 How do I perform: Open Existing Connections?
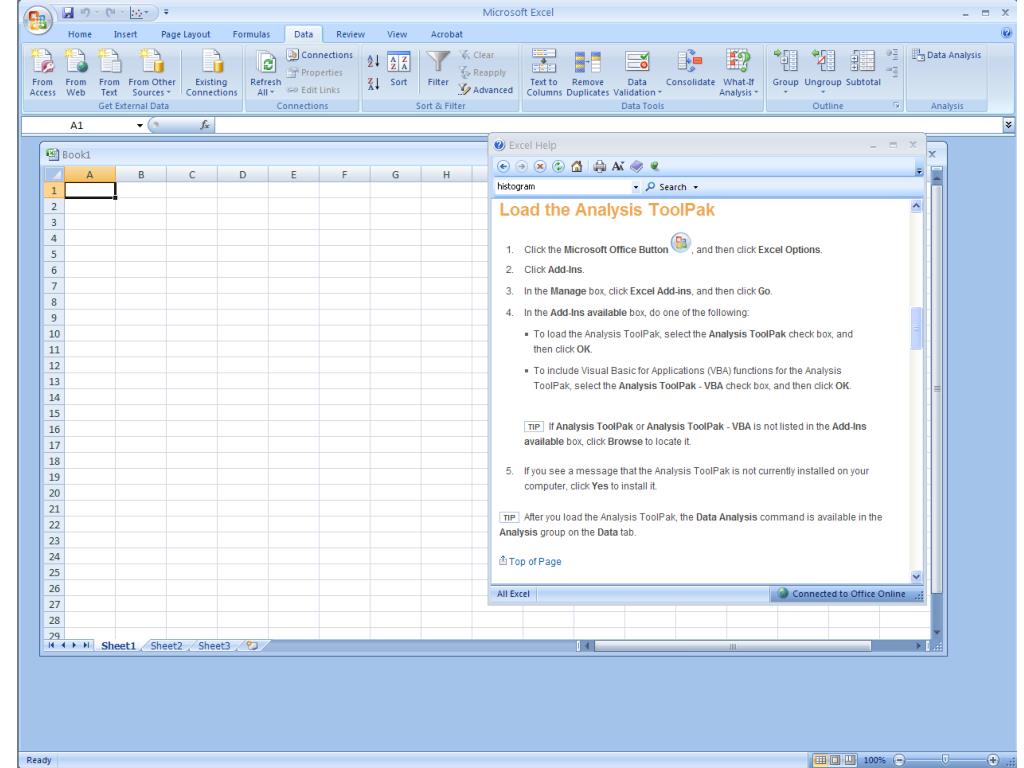click(212, 72)
